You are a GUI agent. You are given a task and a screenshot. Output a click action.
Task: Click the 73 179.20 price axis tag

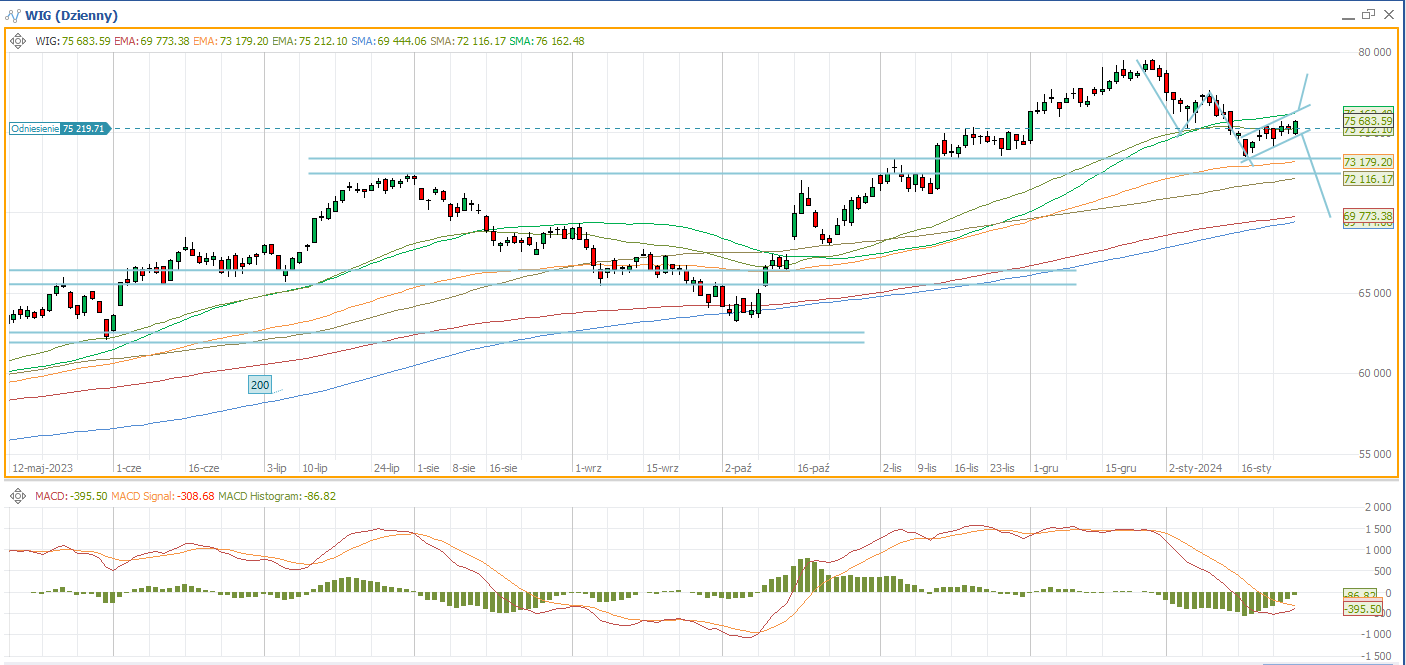[x=1367, y=162]
